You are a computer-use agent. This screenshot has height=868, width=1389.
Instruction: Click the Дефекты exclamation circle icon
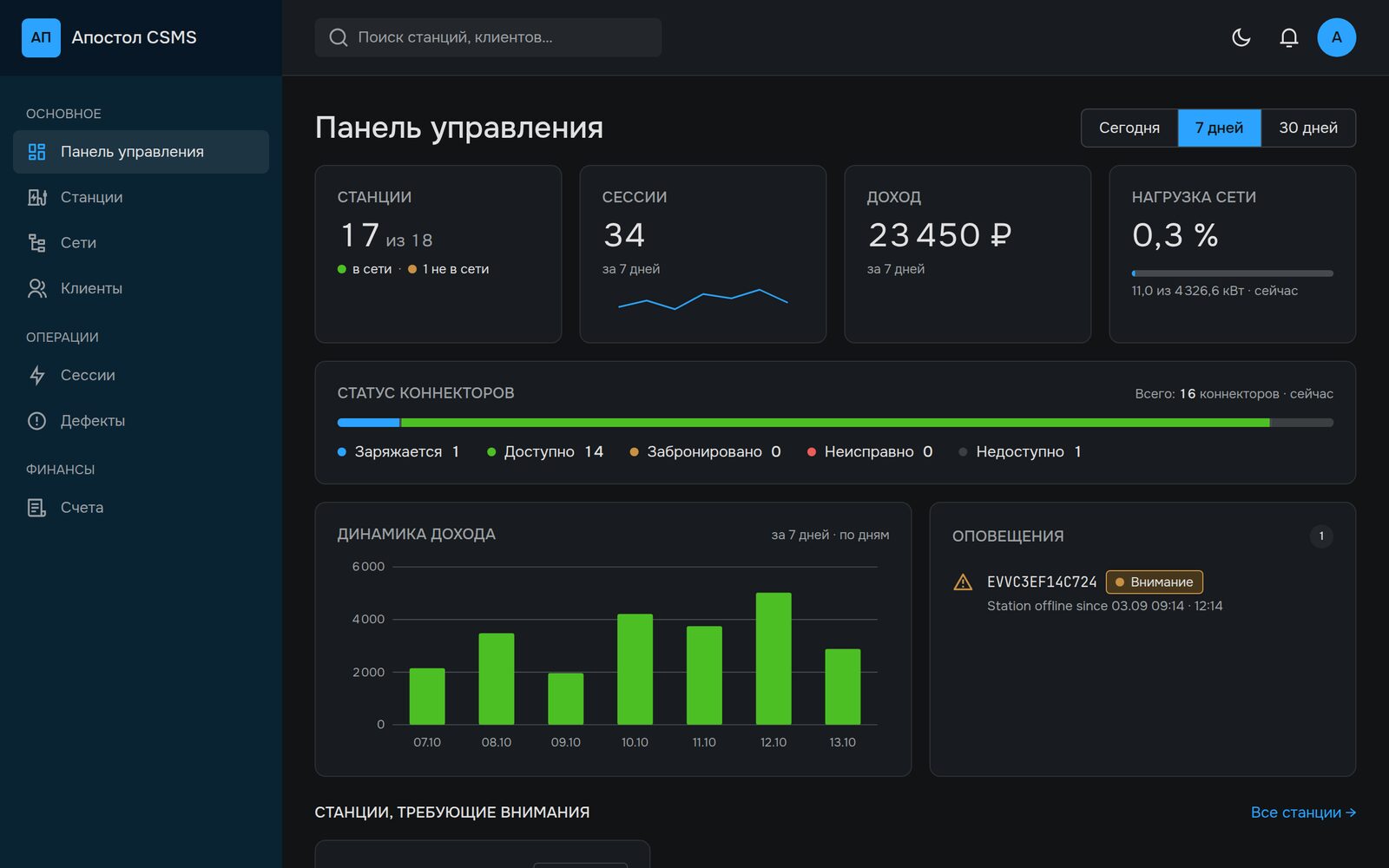point(36,421)
